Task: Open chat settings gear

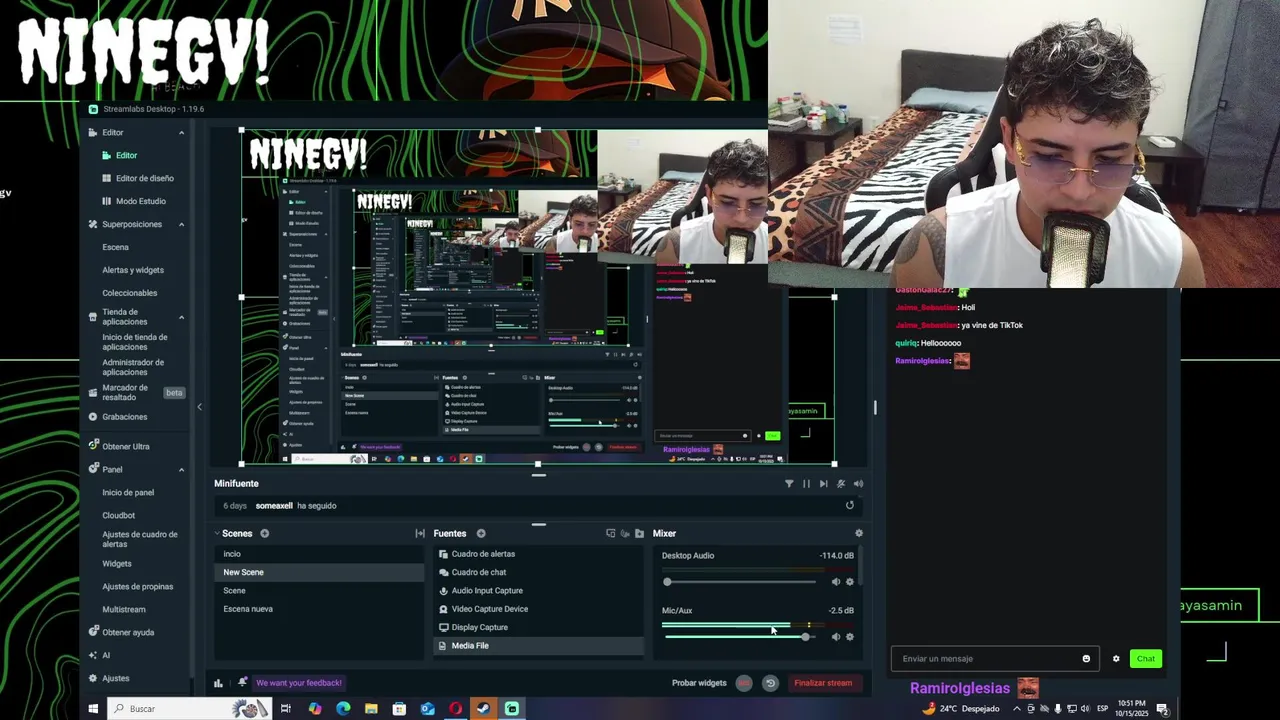Action: [x=1116, y=658]
